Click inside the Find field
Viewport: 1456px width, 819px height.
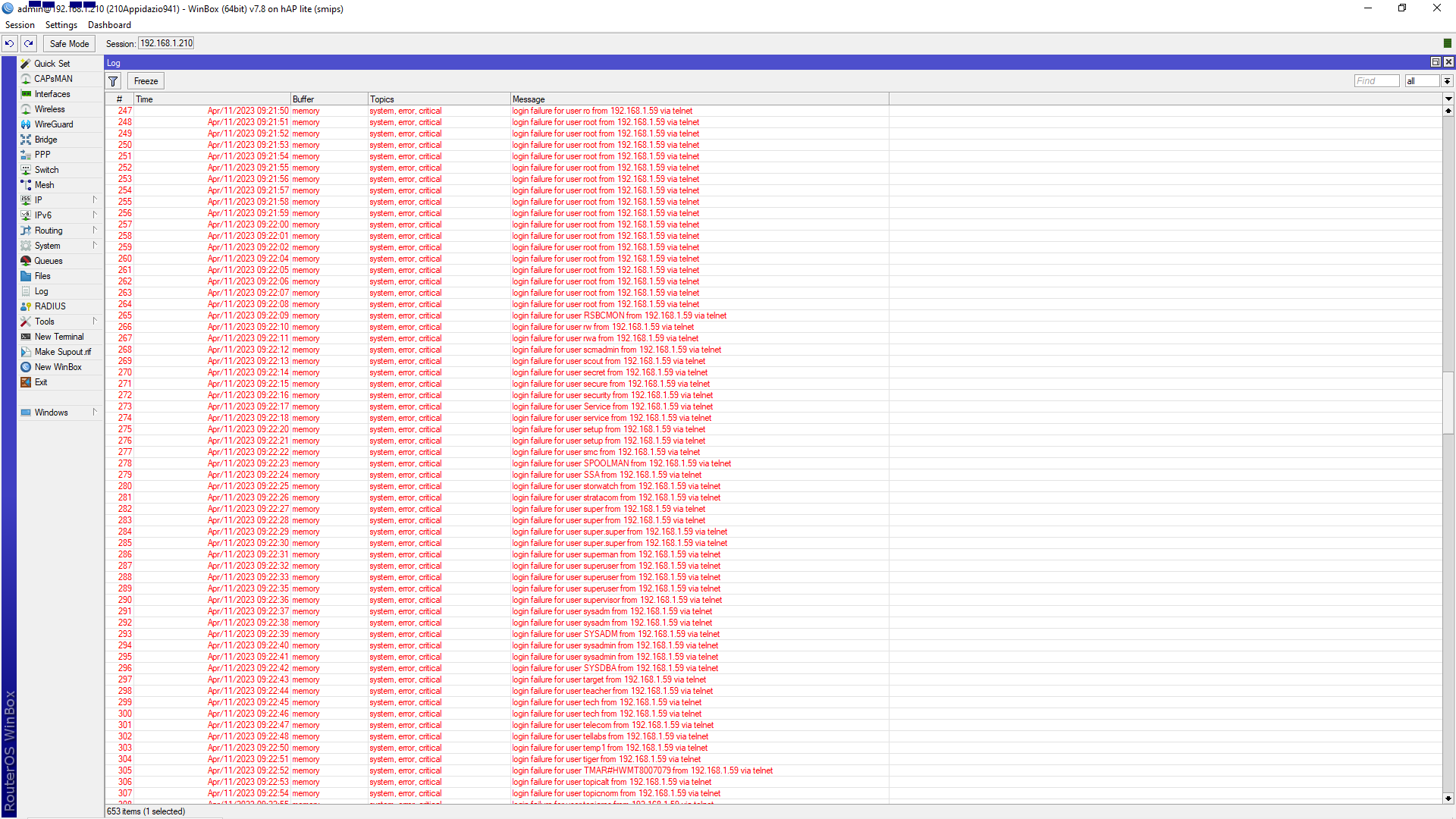1376,80
